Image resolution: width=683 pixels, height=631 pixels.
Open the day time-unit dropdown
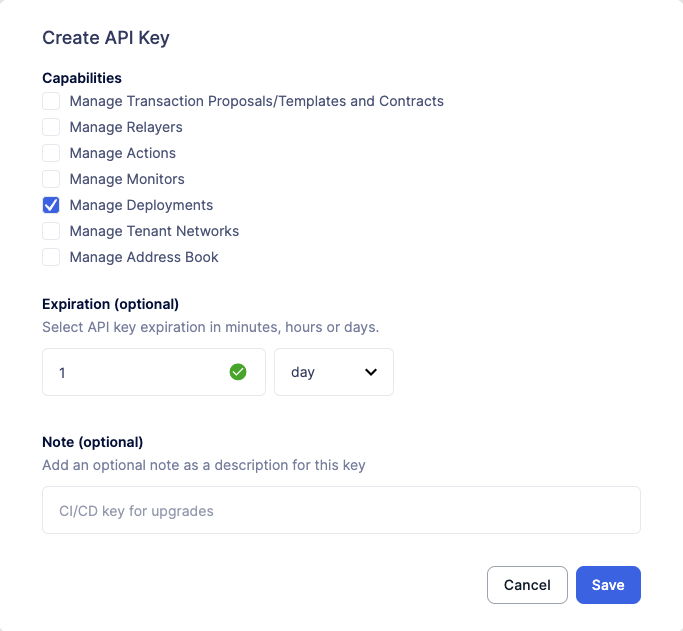tap(333, 372)
